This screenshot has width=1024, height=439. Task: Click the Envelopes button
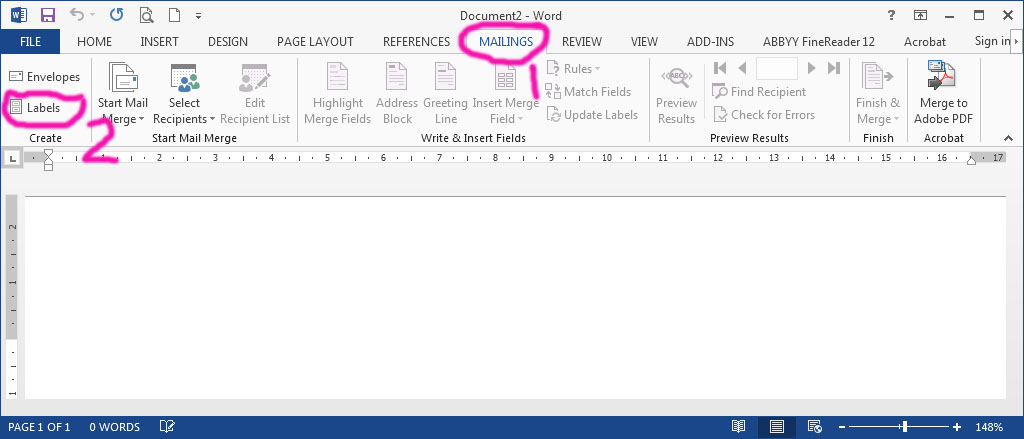44,77
